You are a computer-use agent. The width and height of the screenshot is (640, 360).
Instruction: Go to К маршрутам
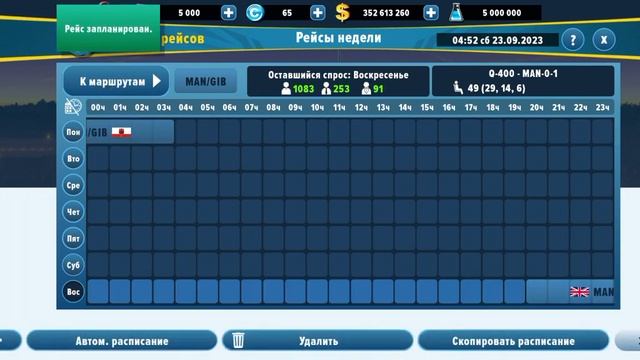(x=116, y=81)
